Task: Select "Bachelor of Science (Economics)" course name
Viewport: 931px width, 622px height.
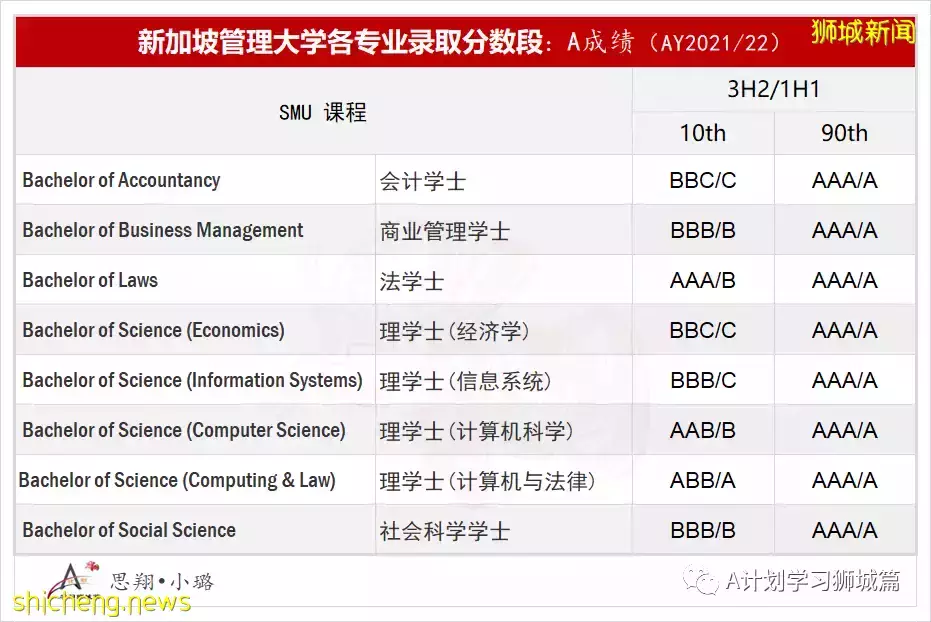Action: click(x=154, y=330)
